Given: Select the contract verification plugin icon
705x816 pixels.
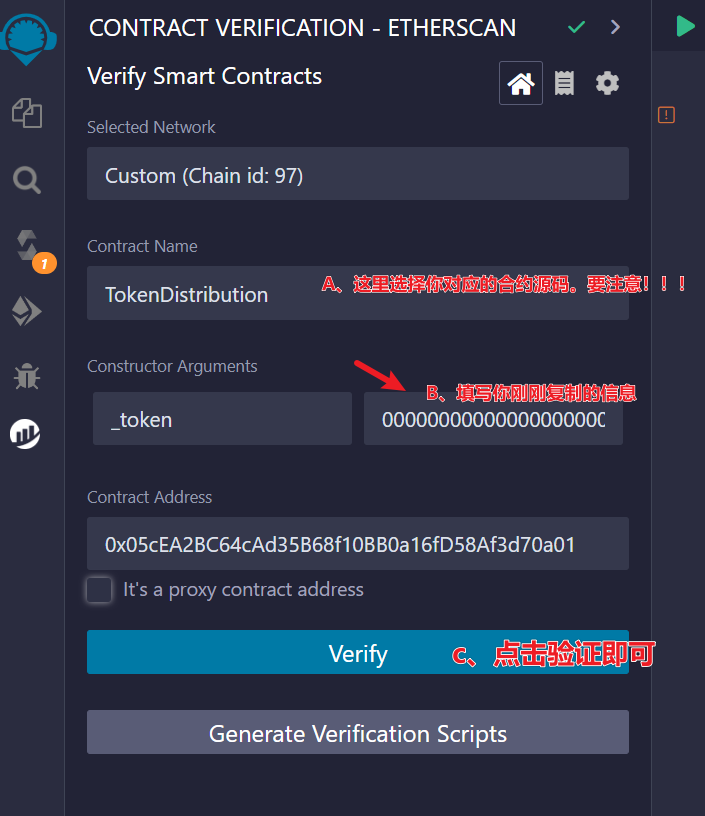Looking at the screenshot, I should (26, 433).
